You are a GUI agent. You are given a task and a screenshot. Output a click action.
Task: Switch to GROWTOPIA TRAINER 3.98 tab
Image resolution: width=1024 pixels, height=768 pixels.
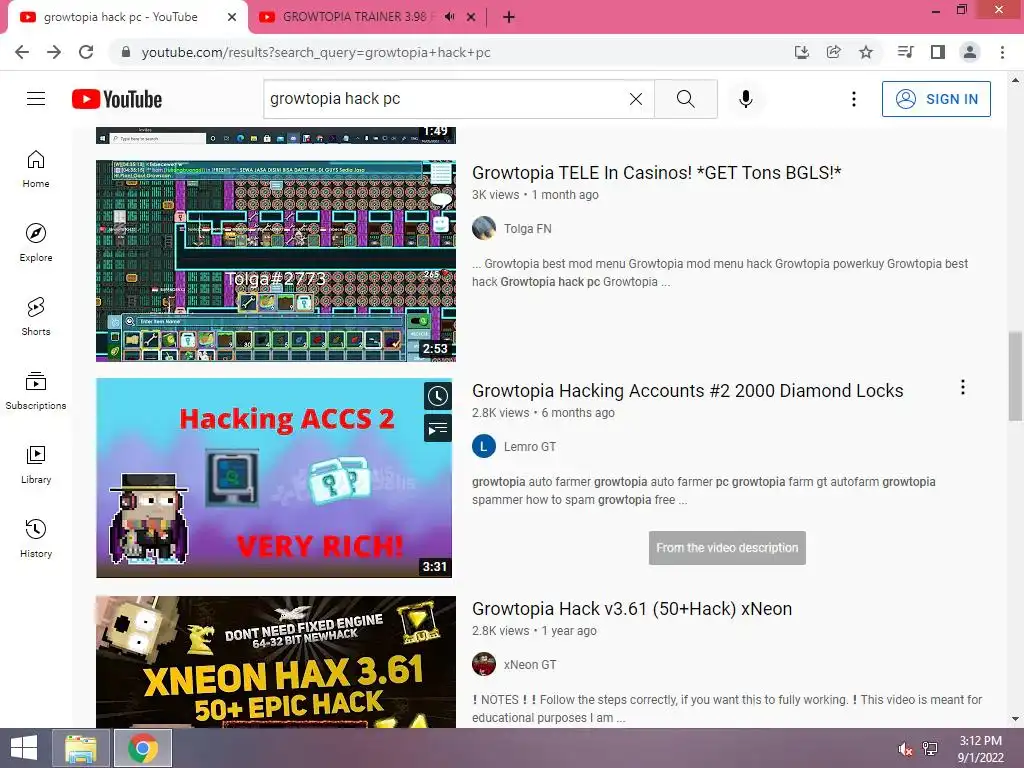[353, 17]
